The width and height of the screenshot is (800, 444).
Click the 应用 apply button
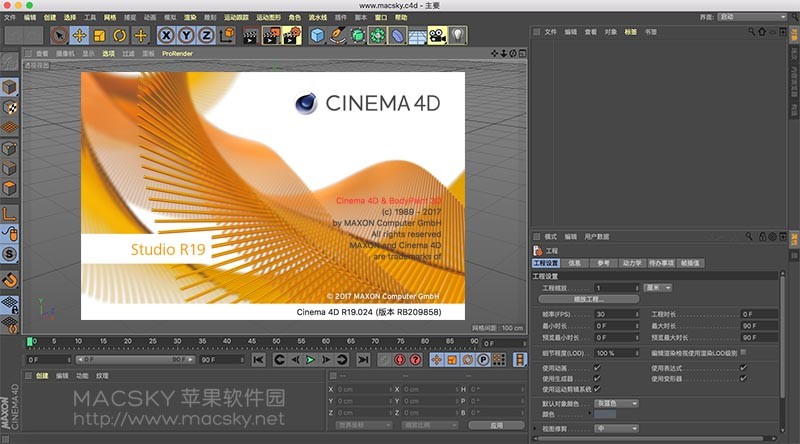(496, 425)
